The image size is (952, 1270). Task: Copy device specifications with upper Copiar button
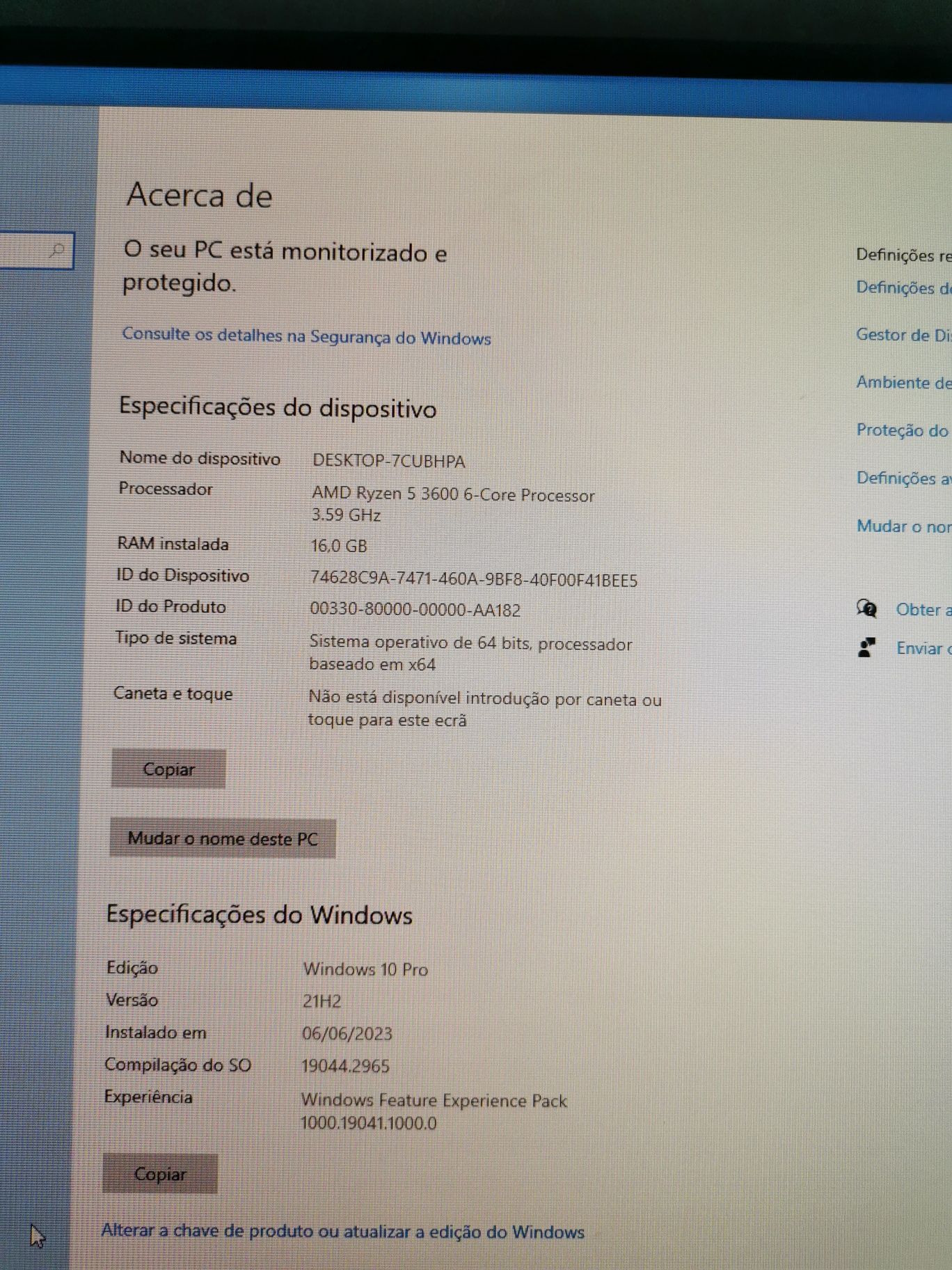coord(168,769)
